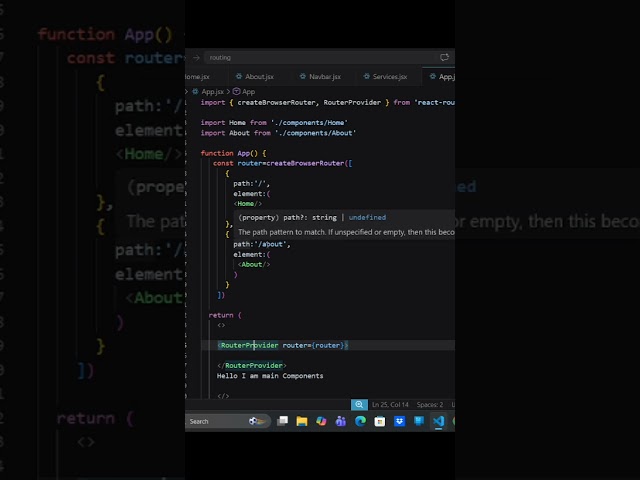This screenshot has width=640, height=480.
Task: Open the Home.jsx editor tab
Action: point(198,77)
